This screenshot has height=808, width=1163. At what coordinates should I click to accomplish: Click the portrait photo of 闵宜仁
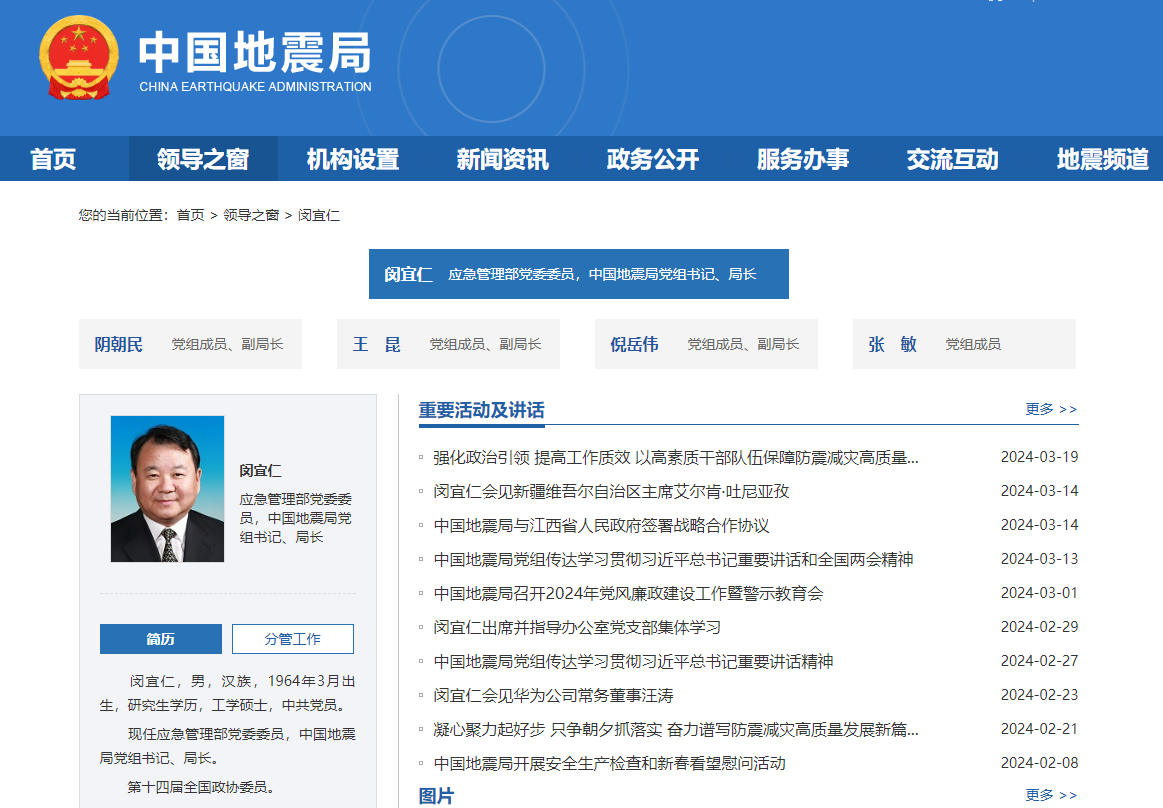168,489
